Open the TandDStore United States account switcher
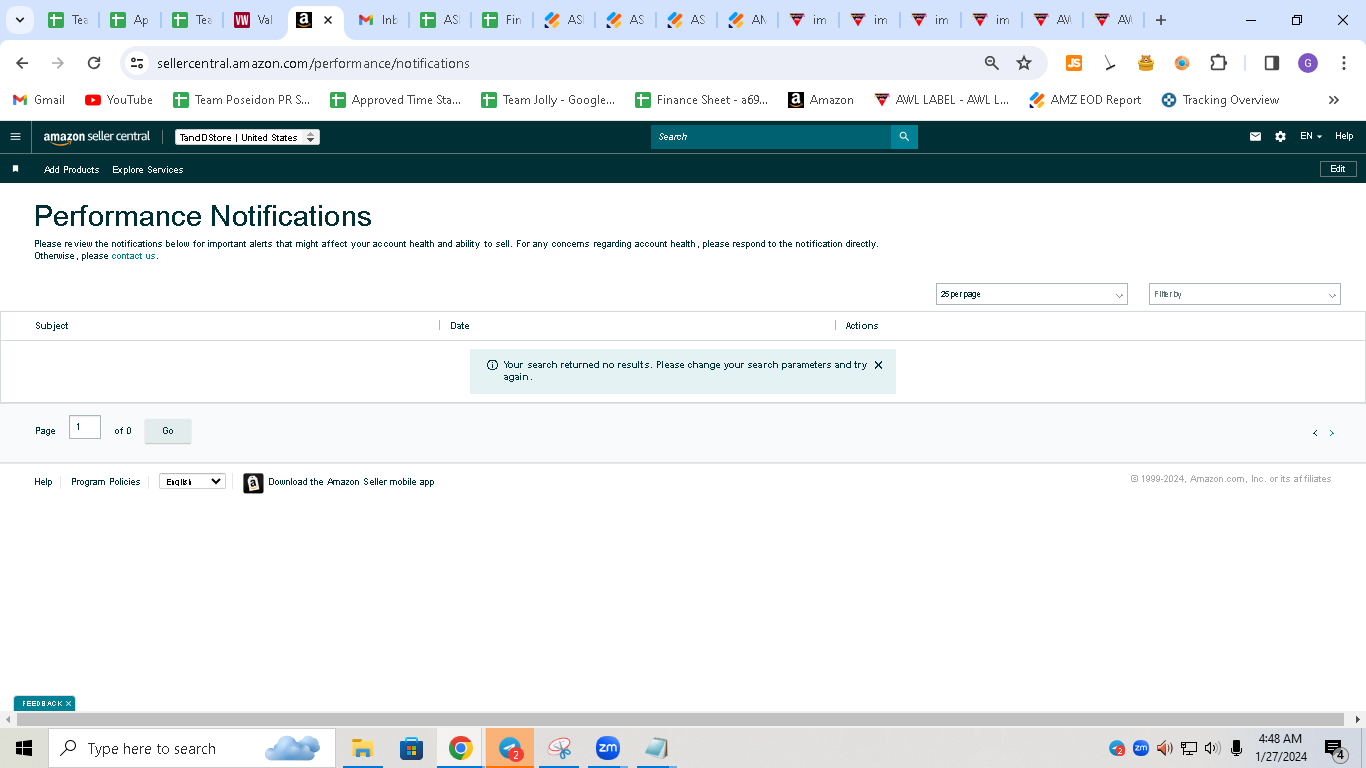 click(247, 137)
